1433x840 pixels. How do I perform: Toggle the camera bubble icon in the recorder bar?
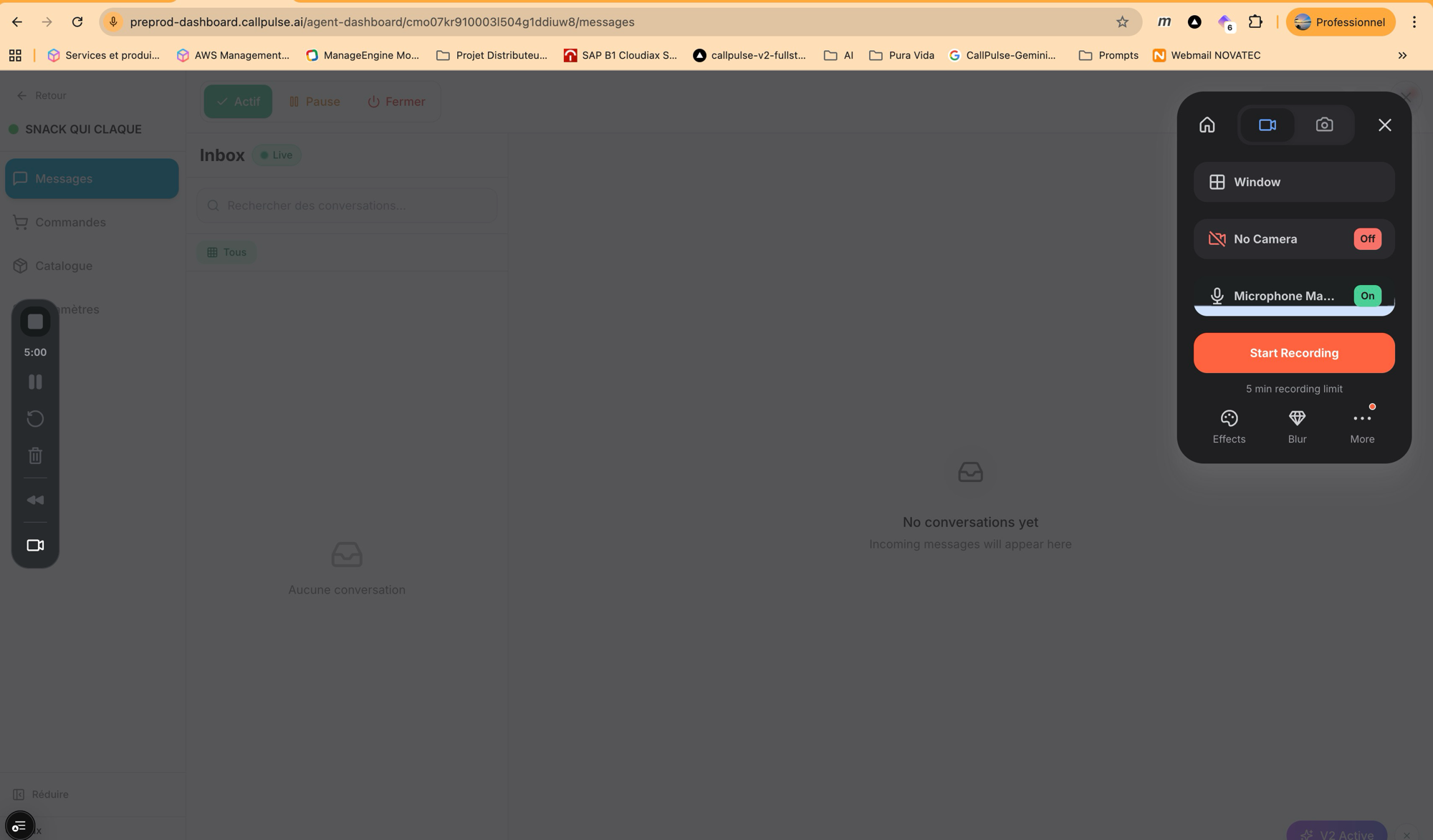[35, 546]
